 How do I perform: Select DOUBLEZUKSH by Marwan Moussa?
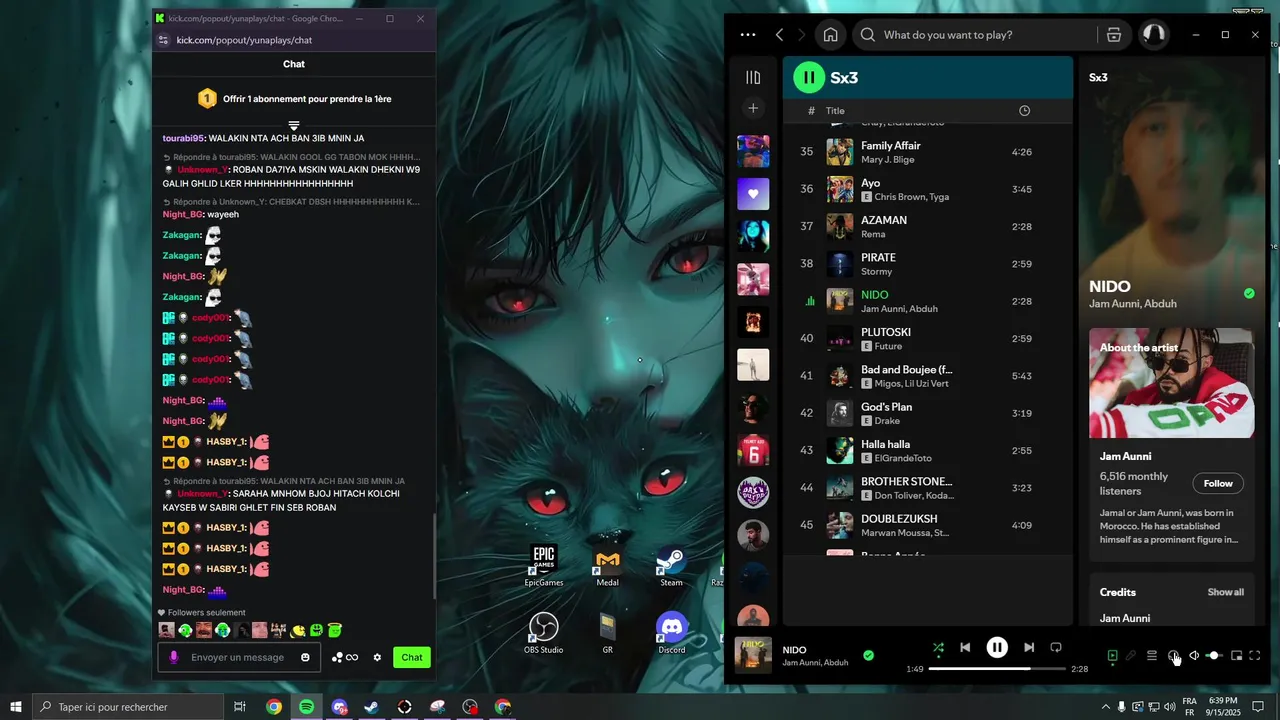coord(927,525)
